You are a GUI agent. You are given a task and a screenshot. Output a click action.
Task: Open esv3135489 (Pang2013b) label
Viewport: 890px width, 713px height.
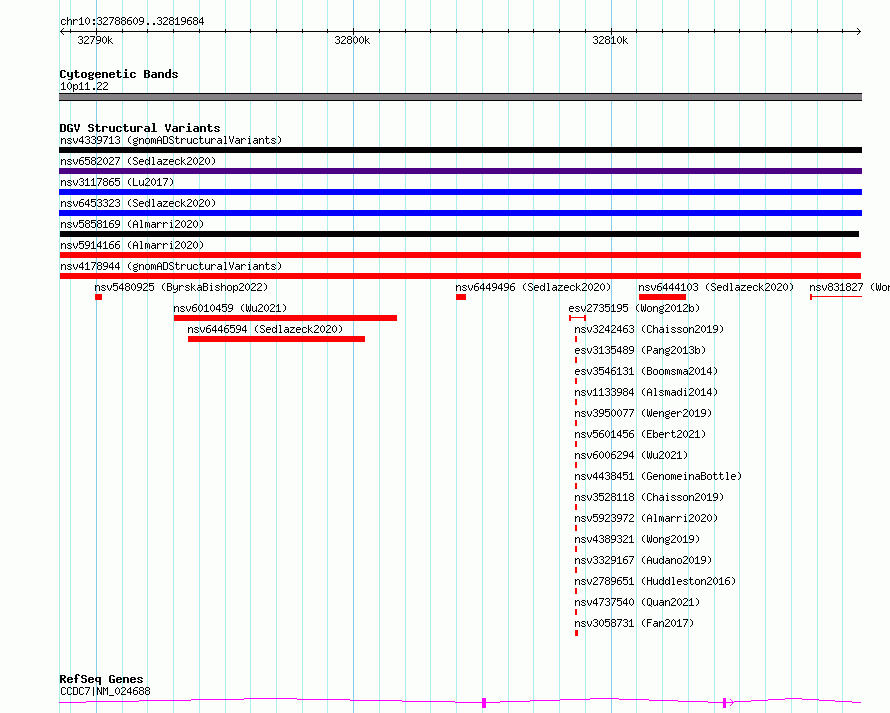[640, 350]
